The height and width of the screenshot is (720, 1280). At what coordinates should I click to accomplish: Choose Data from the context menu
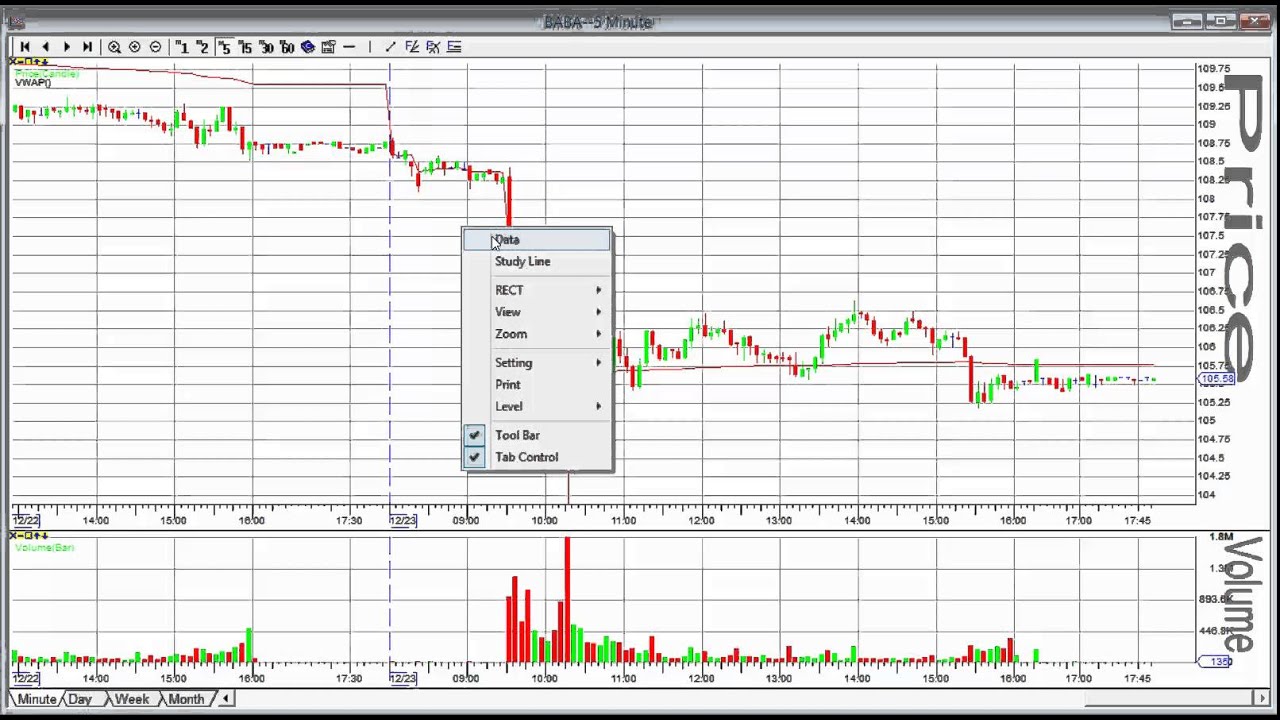[537, 239]
